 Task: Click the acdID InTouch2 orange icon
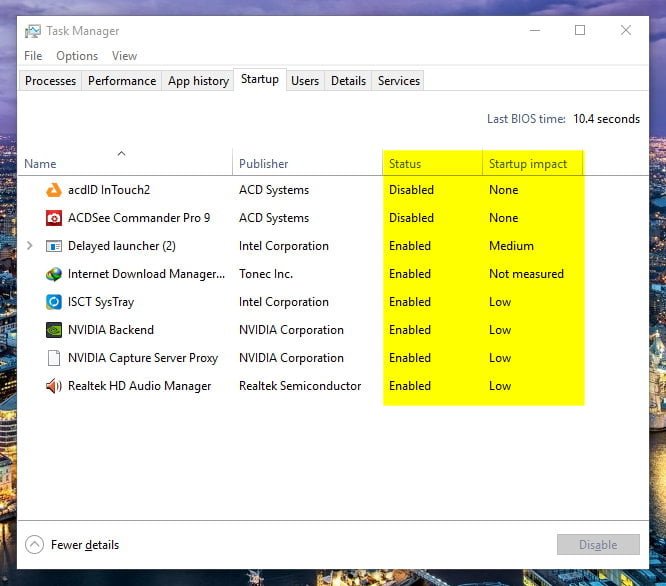(54, 190)
